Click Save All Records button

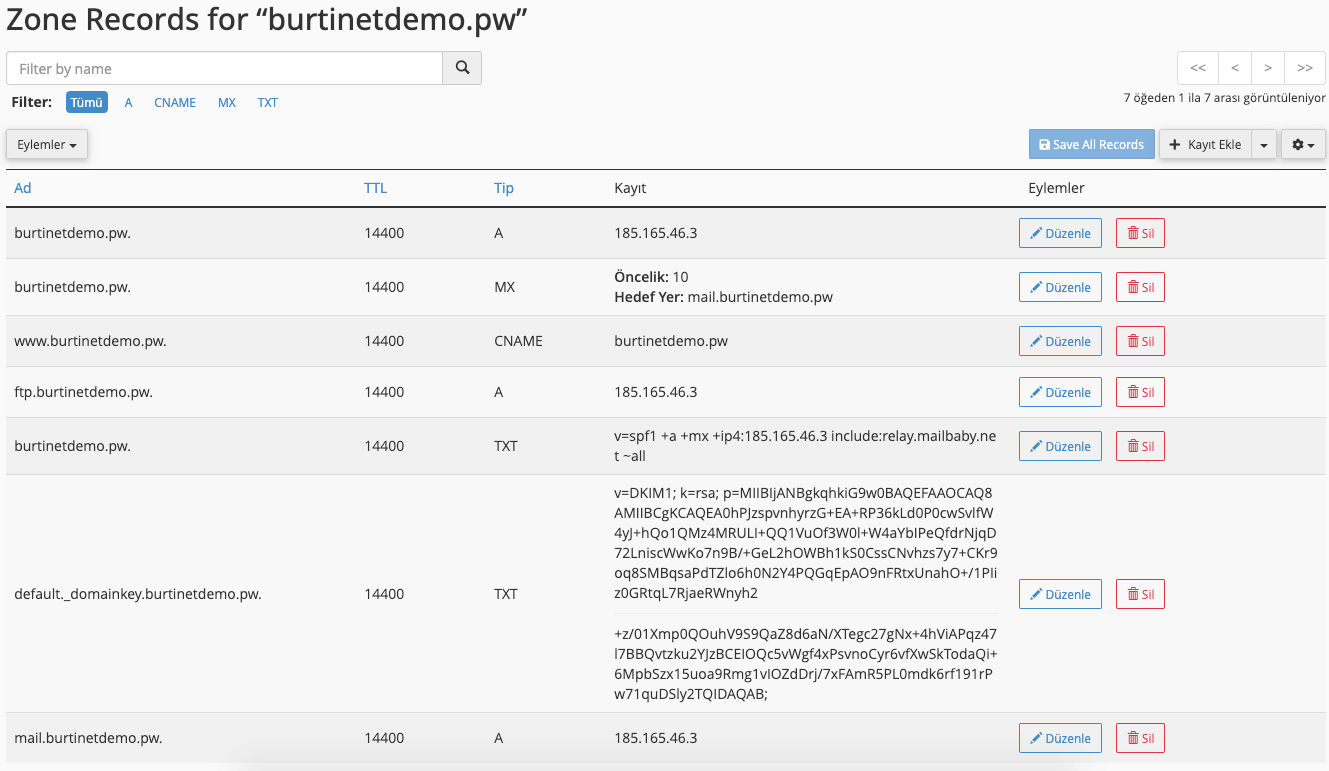(1091, 144)
